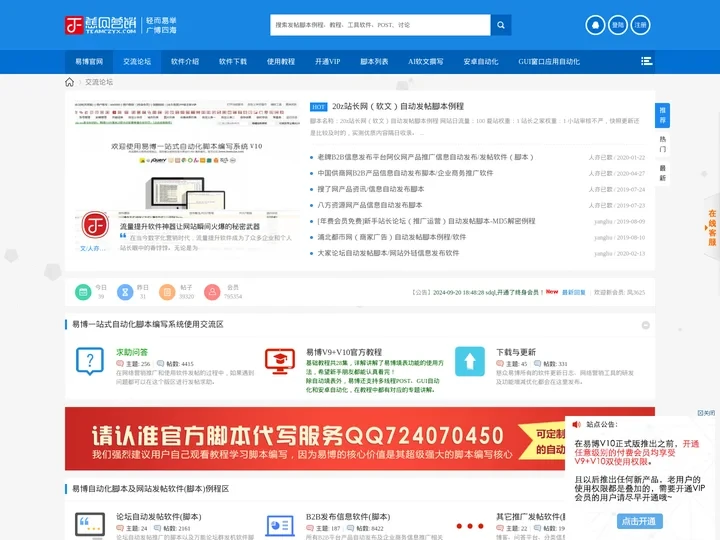Open 下载与更新 upward arrow icon
This screenshot has width=720, height=540.
(x=470, y=361)
